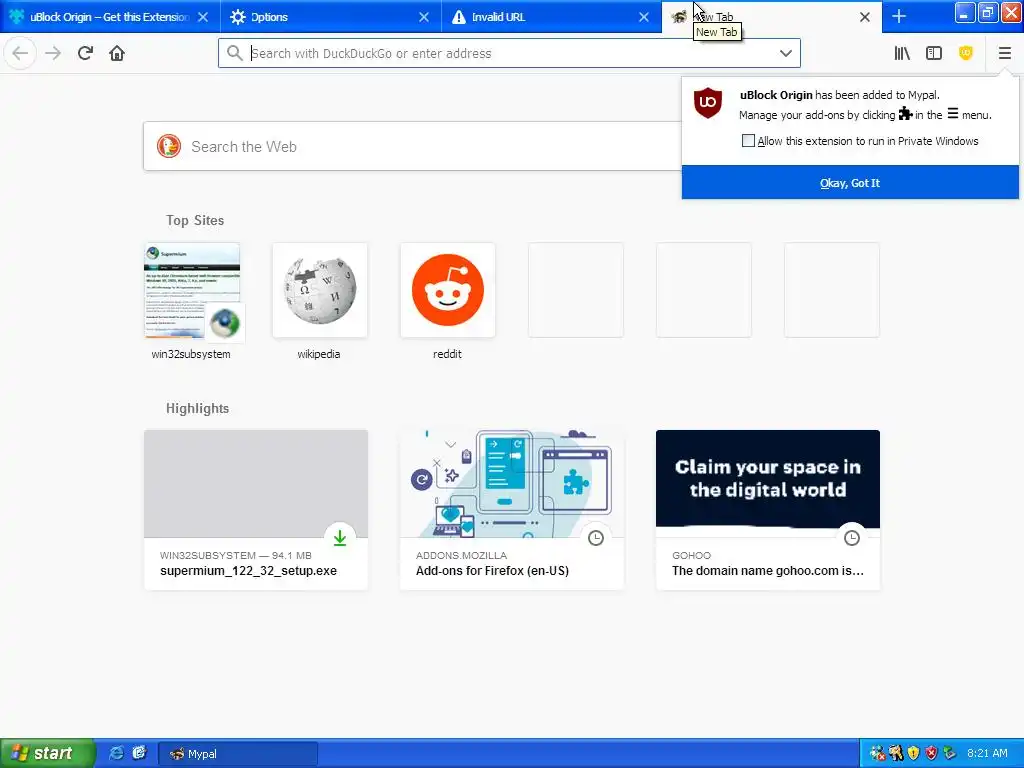Screen dimensions: 1024x768
Task: Open the Library toolbar icon
Action: (x=902, y=53)
